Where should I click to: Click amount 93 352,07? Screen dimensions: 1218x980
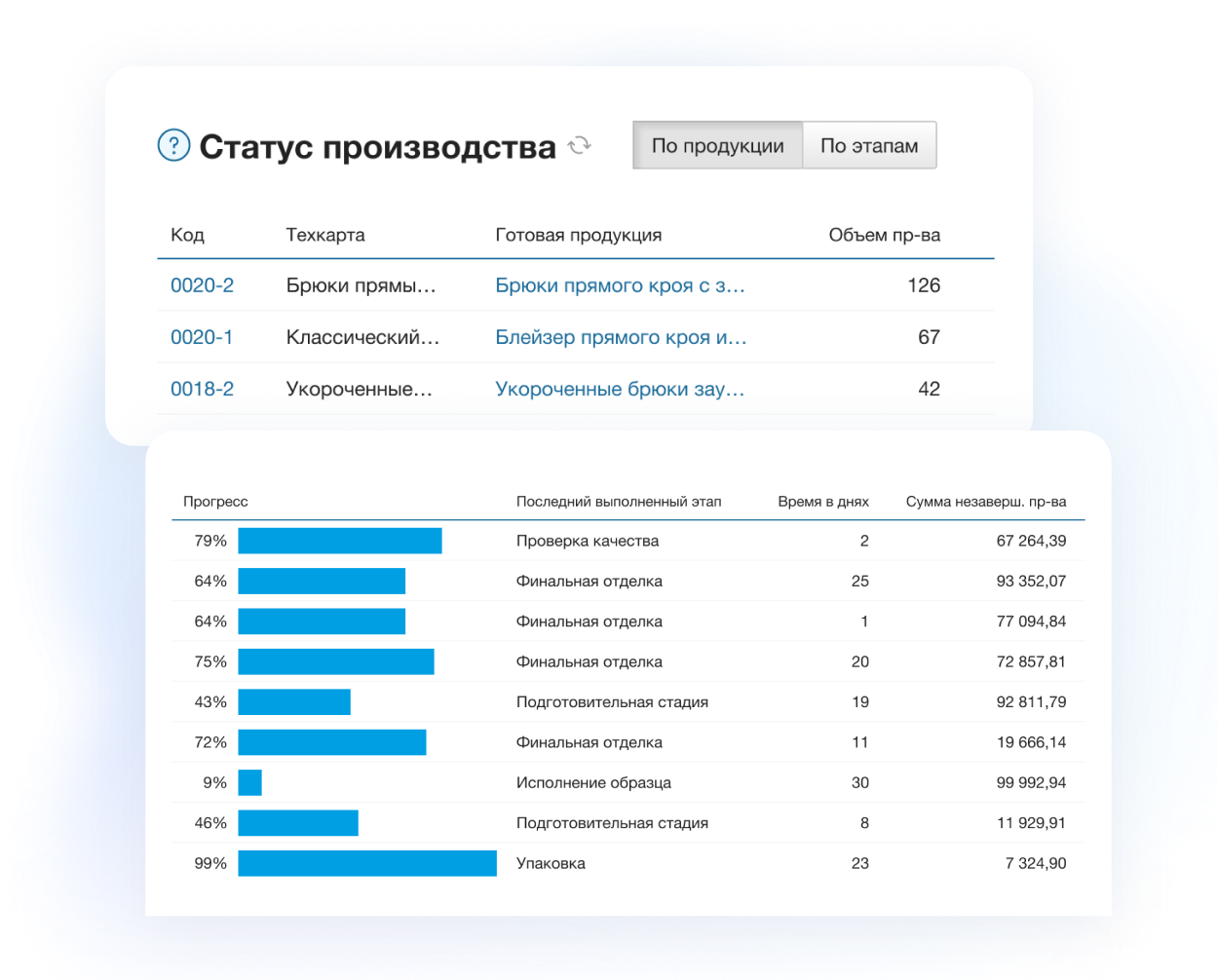click(x=1031, y=581)
